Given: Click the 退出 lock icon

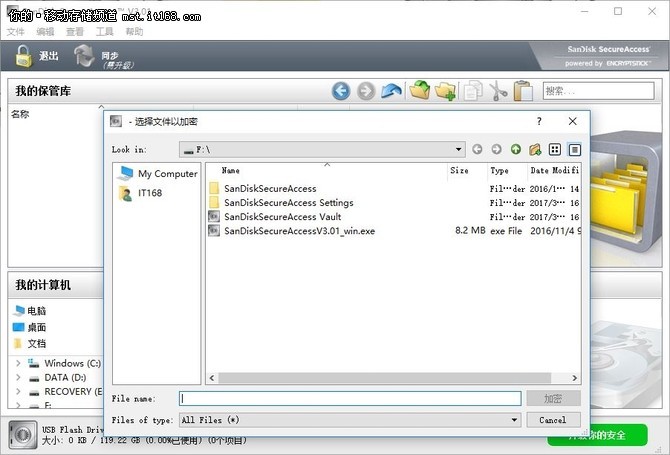Looking at the screenshot, I should (22, 57).
